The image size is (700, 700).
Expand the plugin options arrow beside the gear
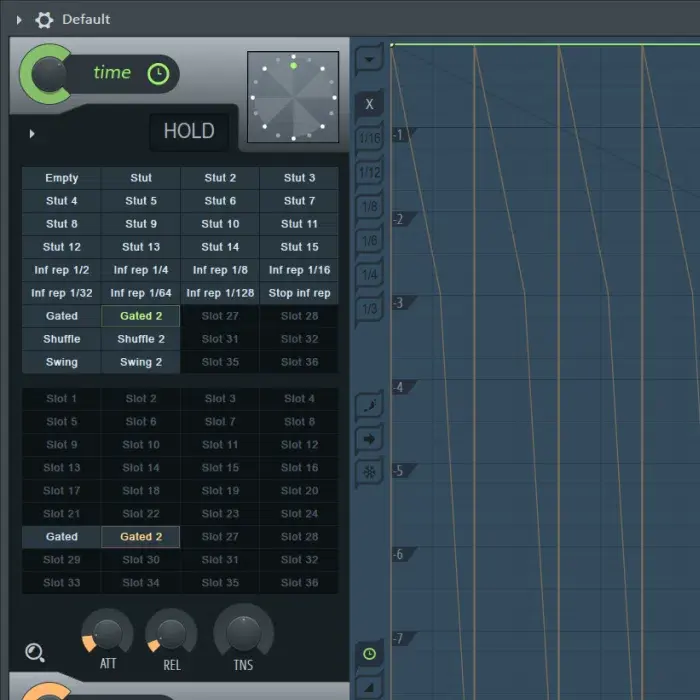click(x=19, y=20)
